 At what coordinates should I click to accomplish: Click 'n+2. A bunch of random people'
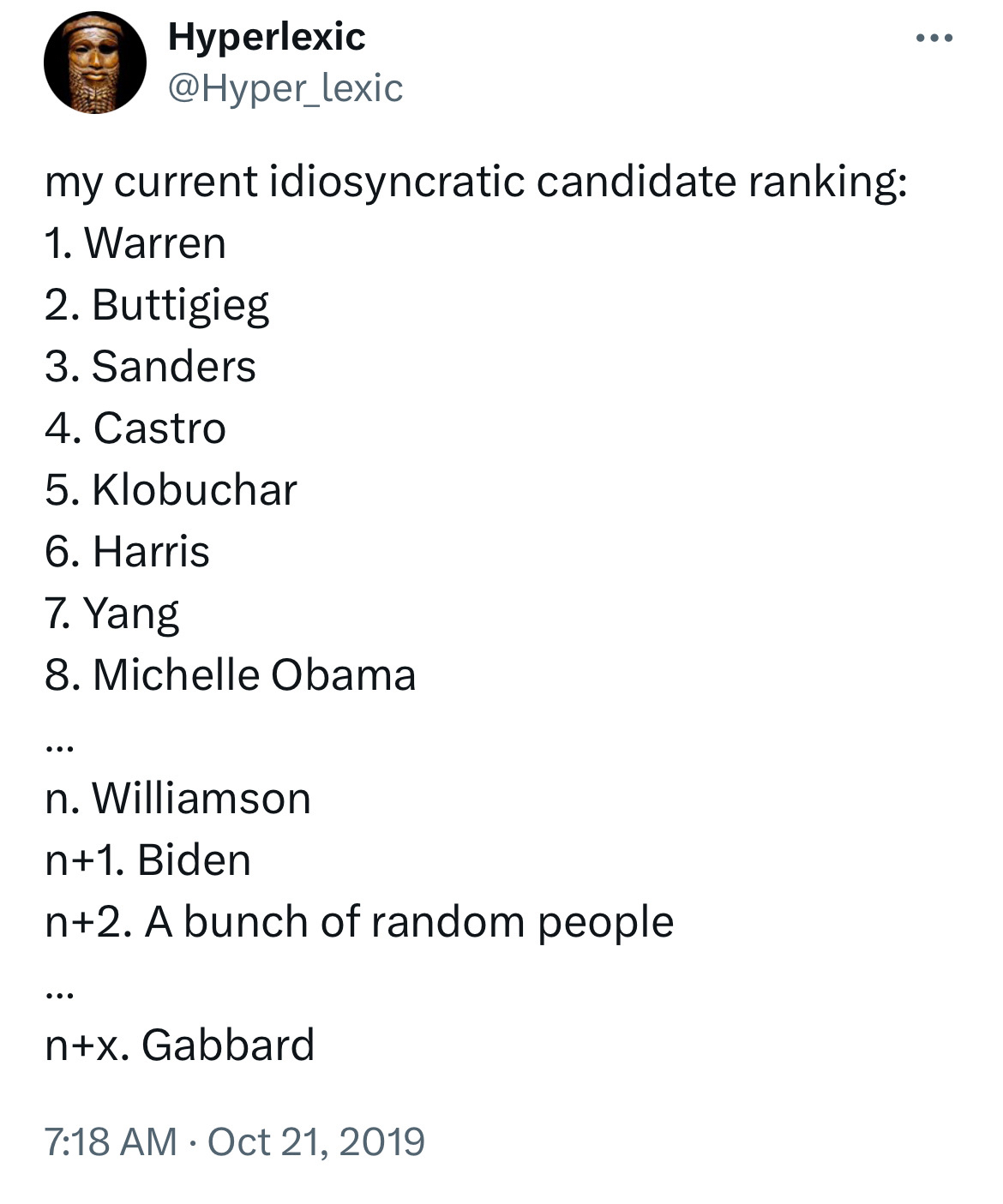359,922
